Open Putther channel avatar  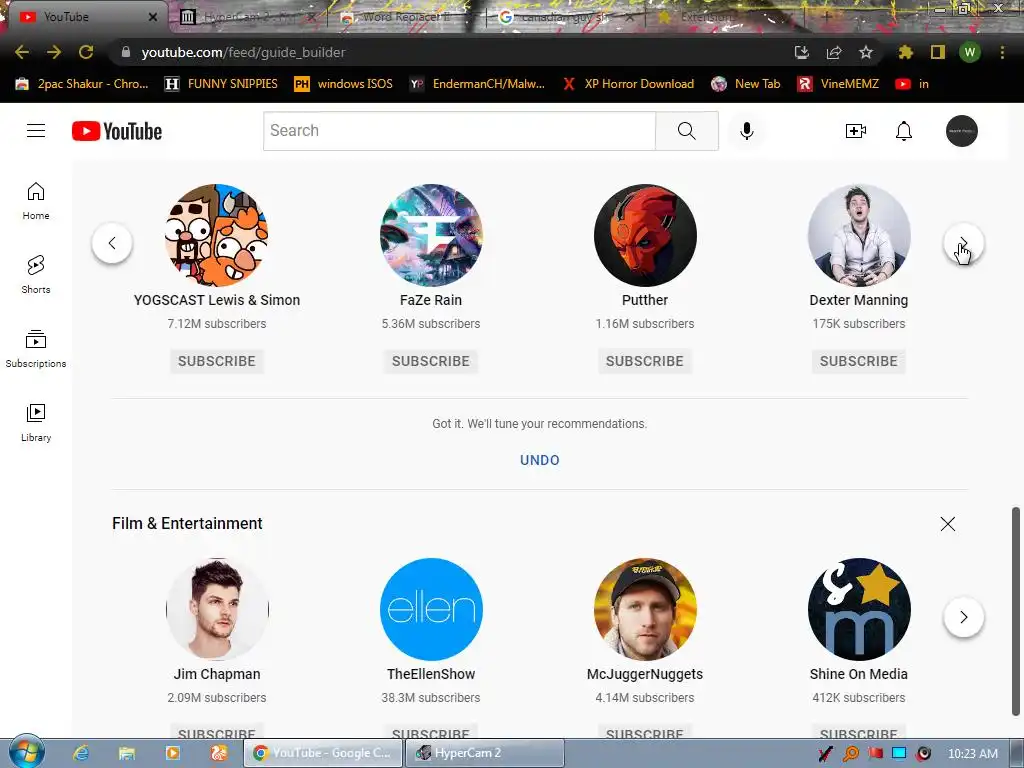(645, 235)
